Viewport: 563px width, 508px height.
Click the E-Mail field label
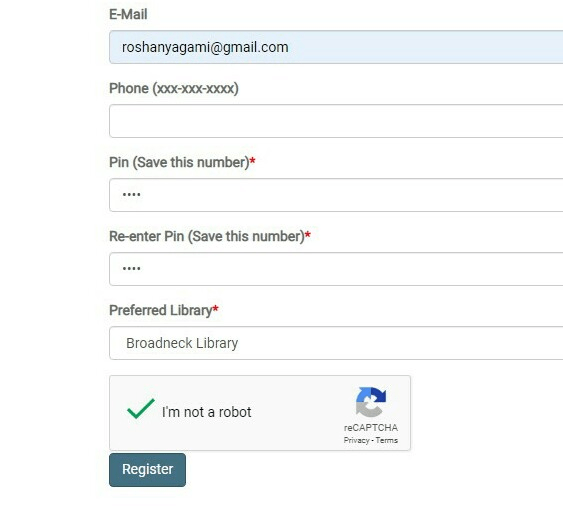pyautogui.click(x=128, y=14)
